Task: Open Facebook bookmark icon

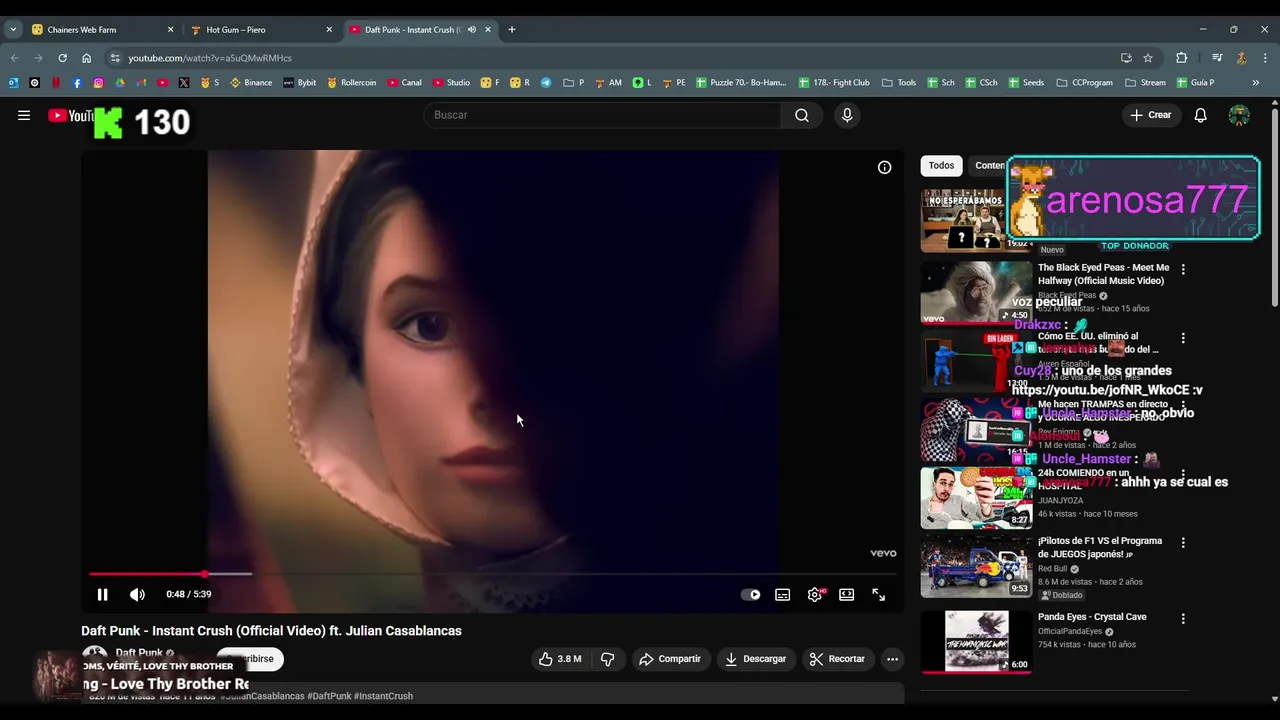Action: [x=77, y=83]
